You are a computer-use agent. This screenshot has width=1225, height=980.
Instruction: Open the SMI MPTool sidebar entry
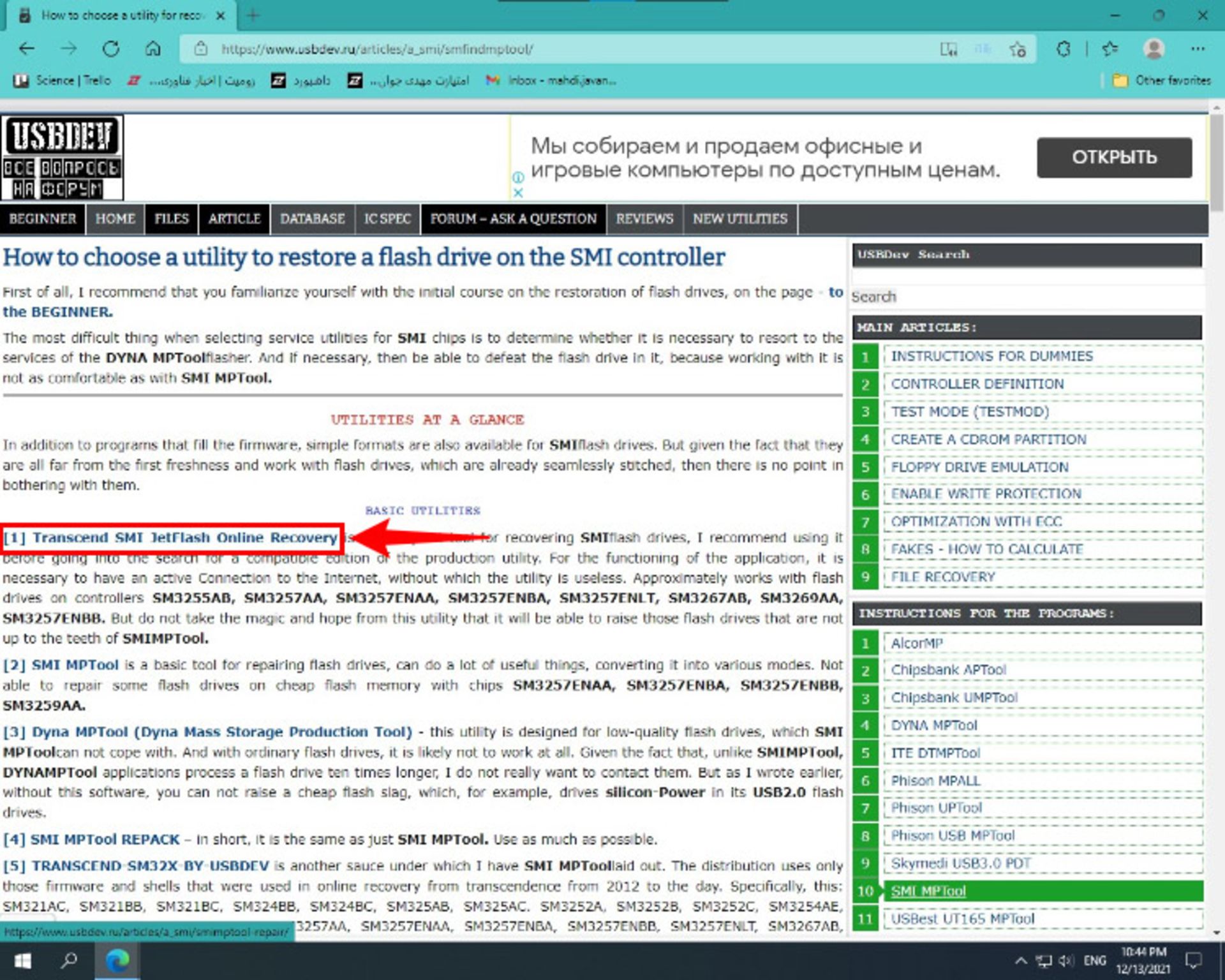[928, 891]
